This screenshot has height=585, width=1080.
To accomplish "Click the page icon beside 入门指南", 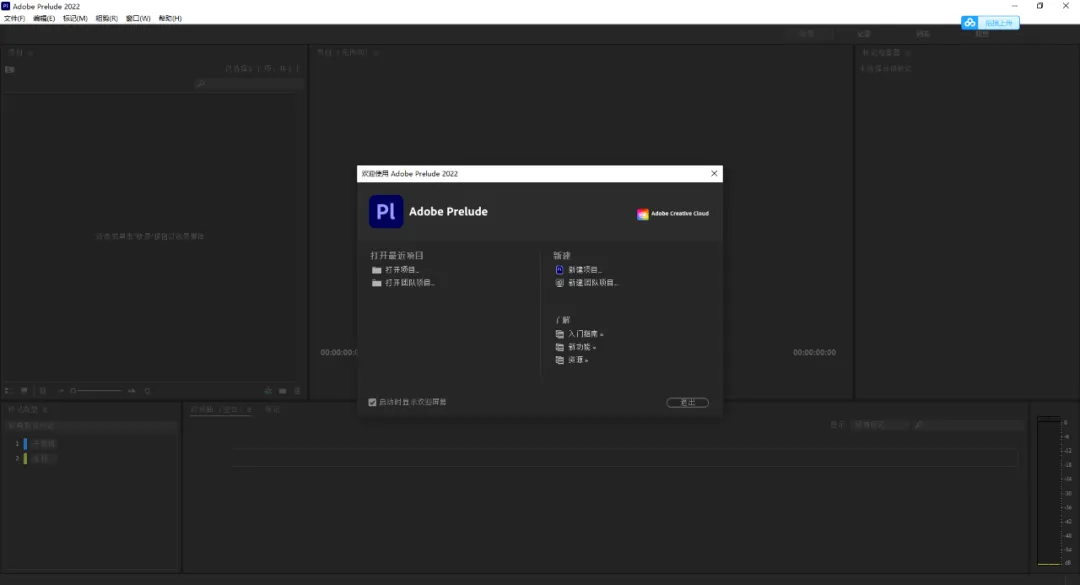I will (559, 334).
